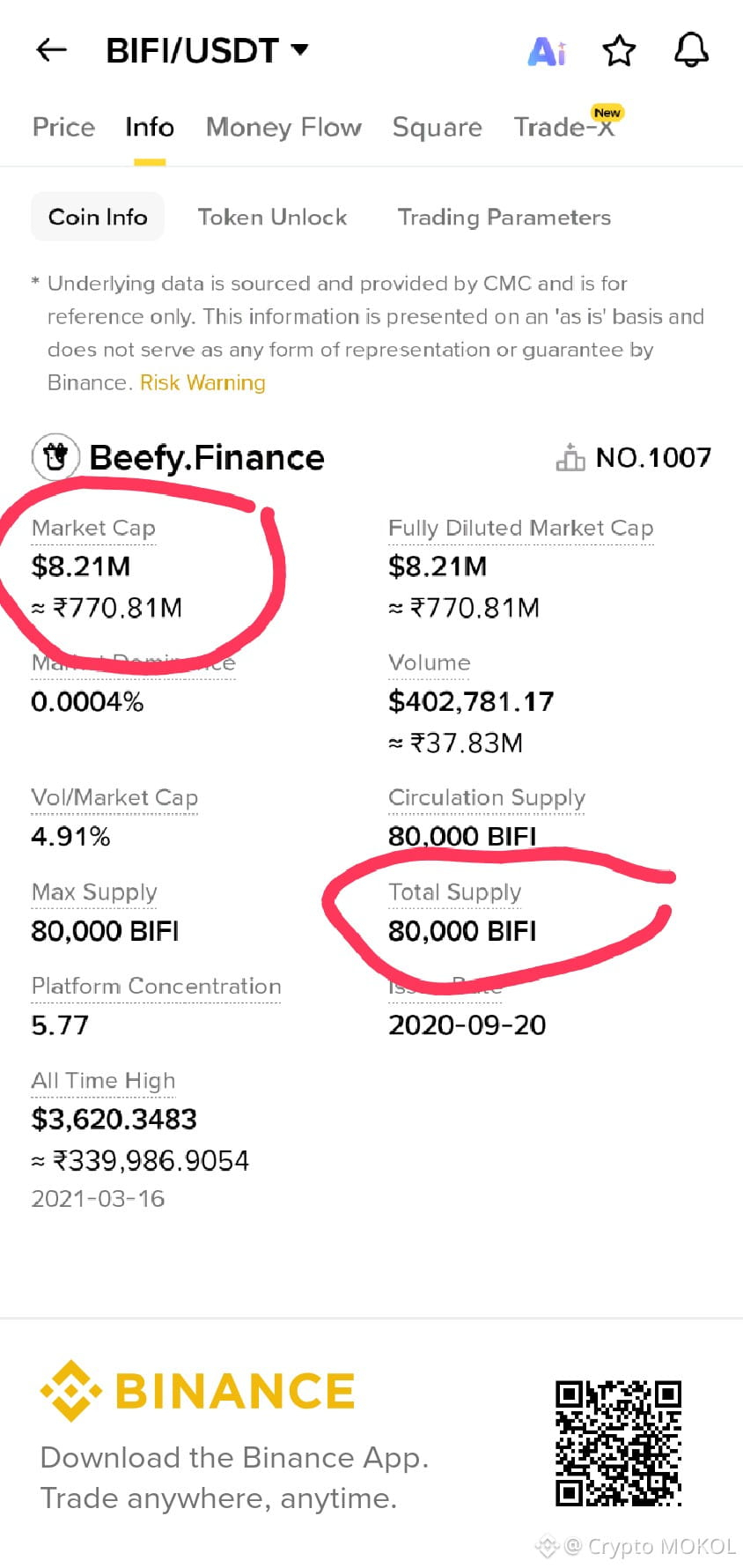This screenshot has width=743, height=1568.
Task: Select the Trading Parameters sub-tab
Action: point(504,217)
